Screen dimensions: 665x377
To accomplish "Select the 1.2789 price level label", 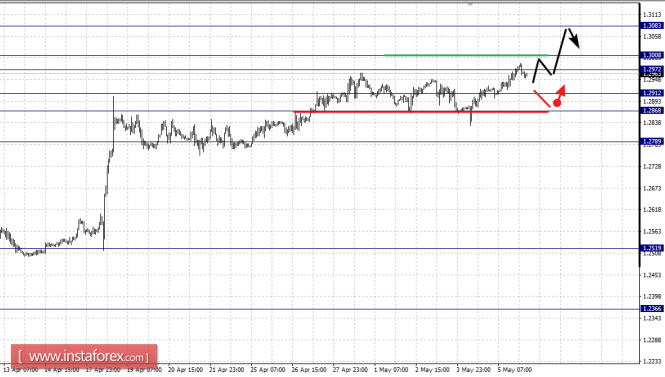I will tap(652, 142).
